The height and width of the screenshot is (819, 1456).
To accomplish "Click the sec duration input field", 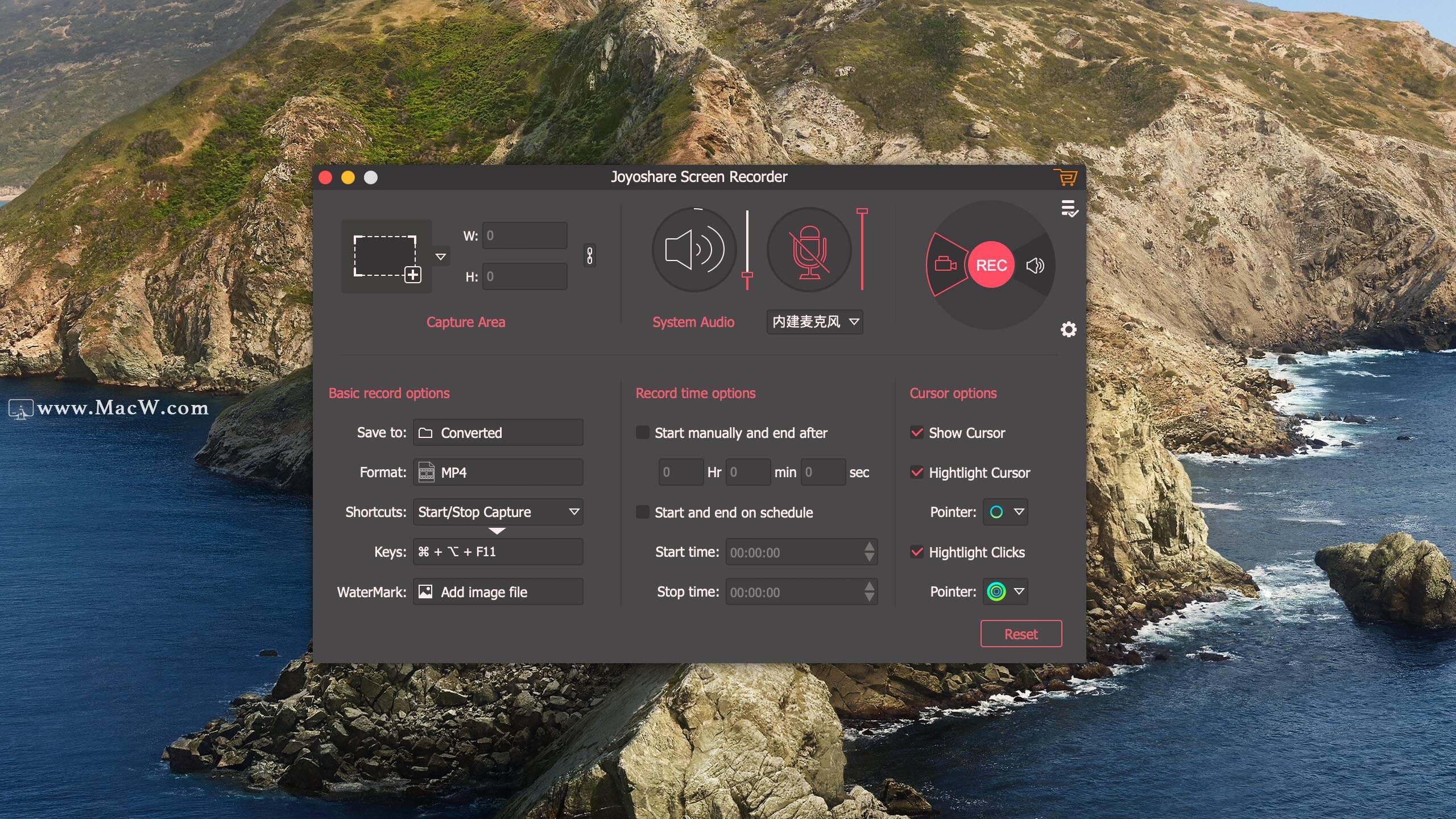I will (823, 472).
